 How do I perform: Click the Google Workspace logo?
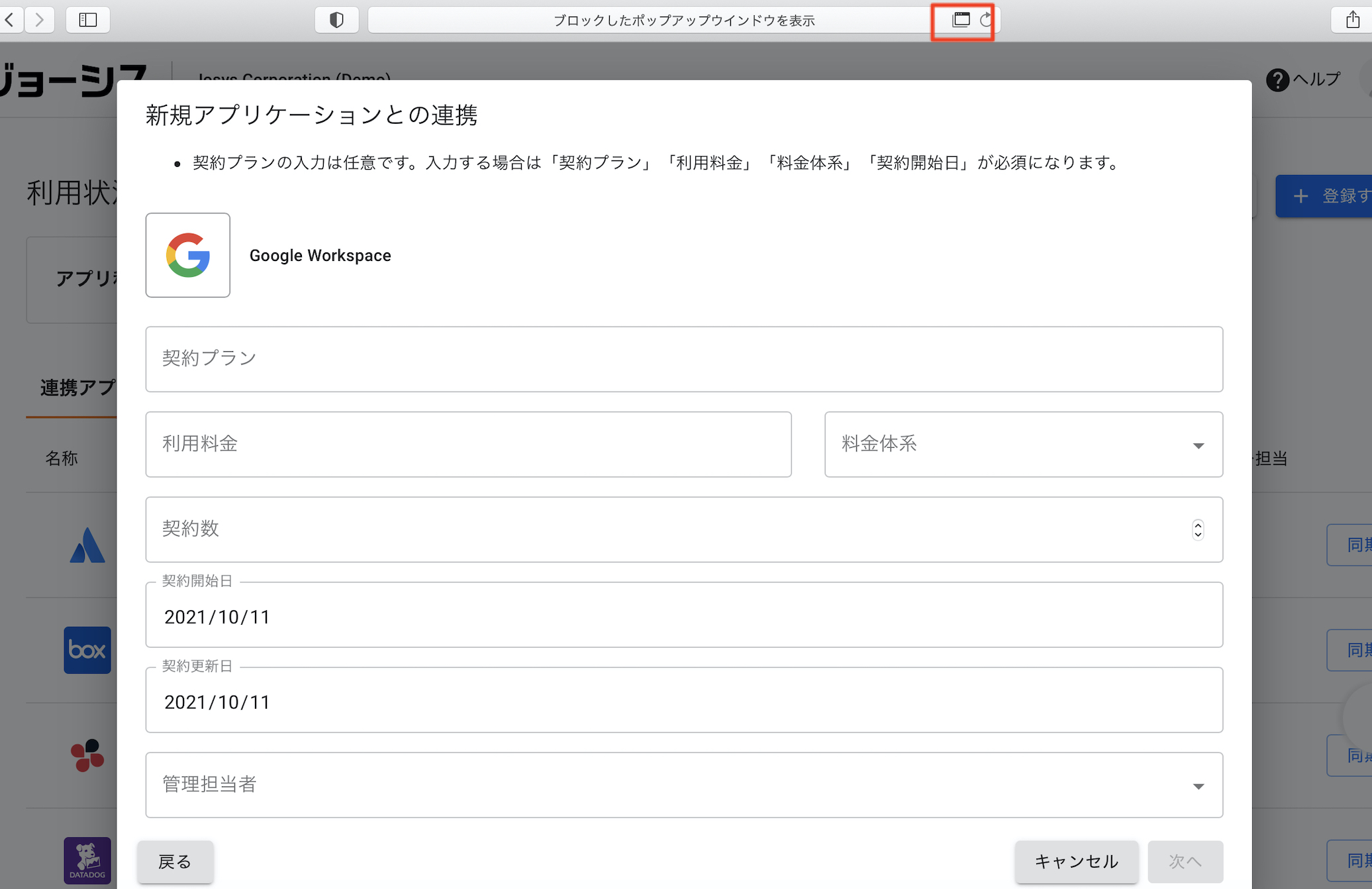pyautogui.click(x=188, y=255)
